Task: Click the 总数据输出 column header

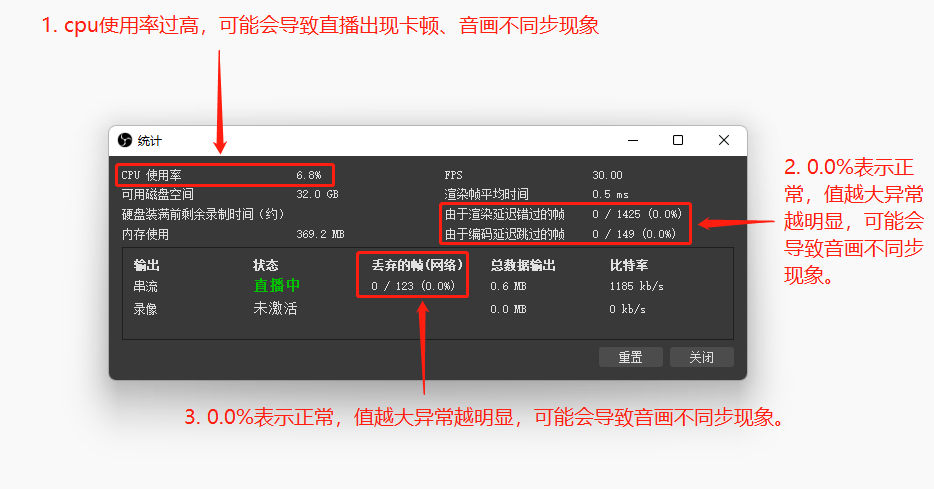Action: [523, 265]
